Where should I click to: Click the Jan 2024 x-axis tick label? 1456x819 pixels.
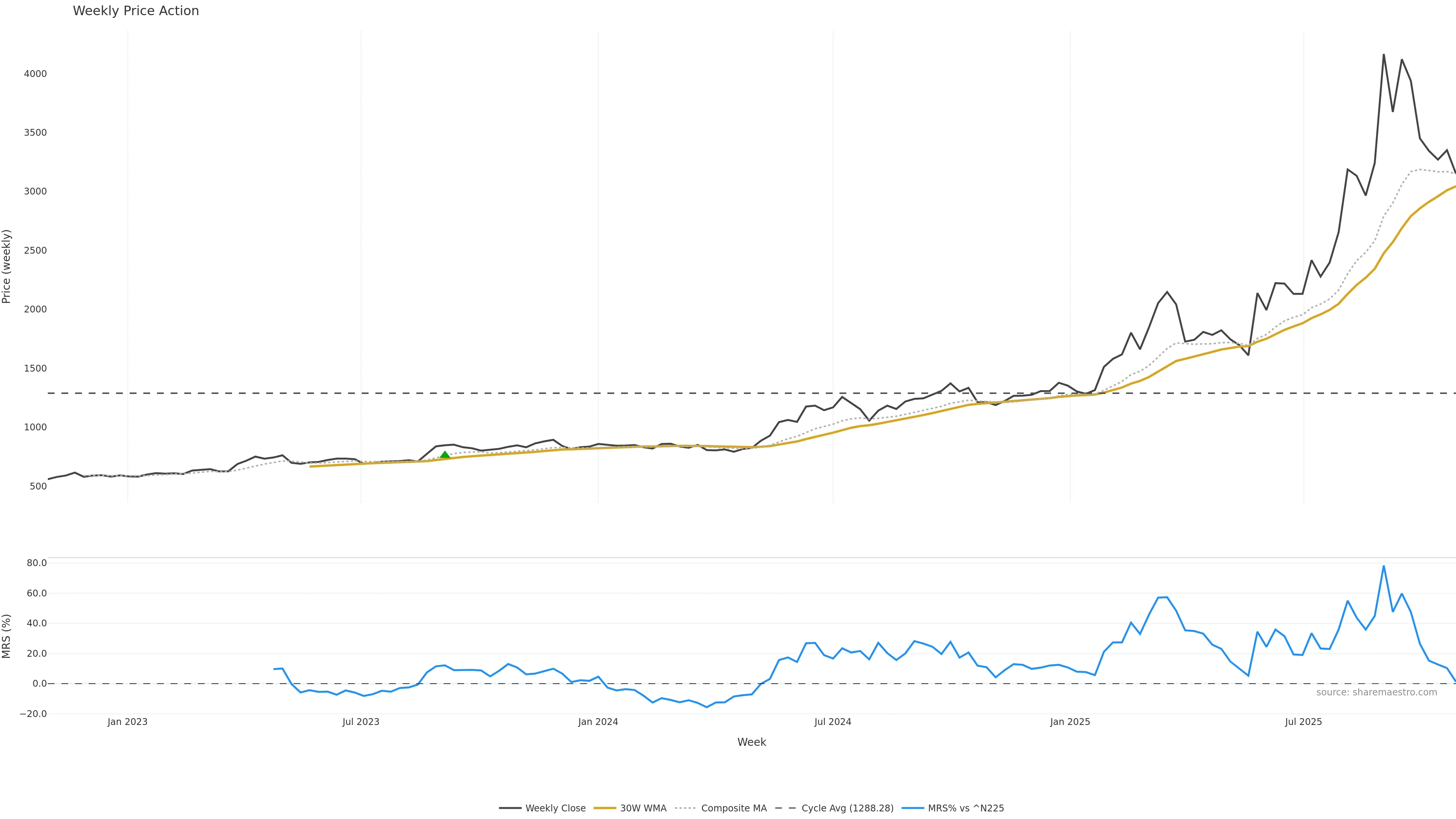598,722
